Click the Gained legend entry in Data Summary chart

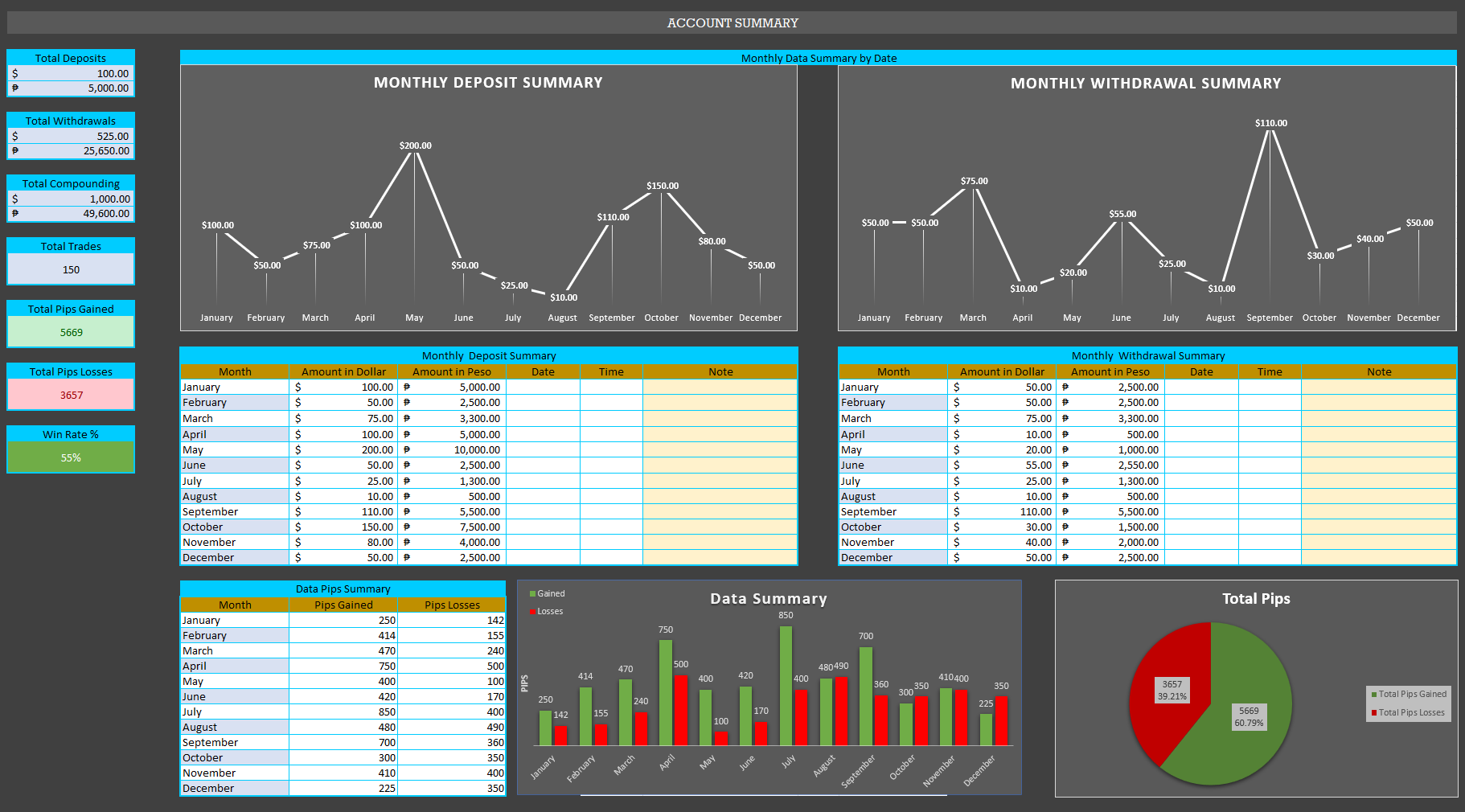pyautogui.click(x=548, y=593)
